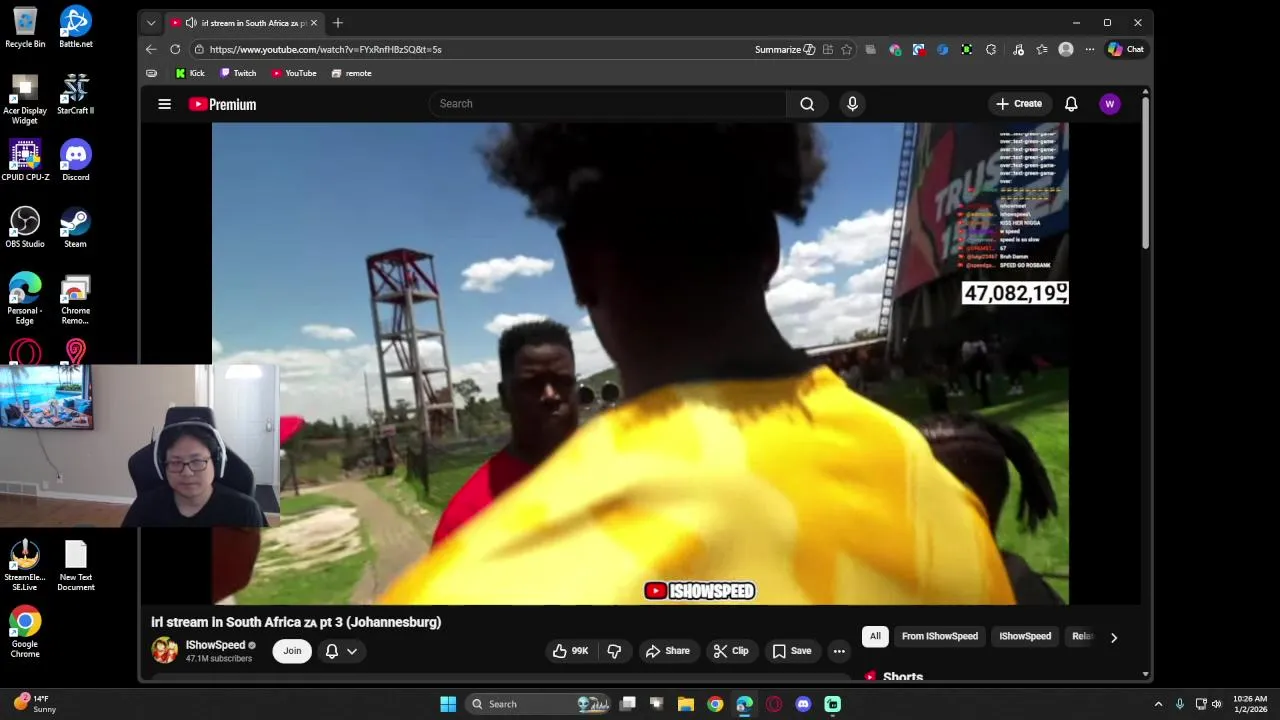Switch to the irl stream in South Africa tab
The image size is (1280, 720).
(243, 23)
